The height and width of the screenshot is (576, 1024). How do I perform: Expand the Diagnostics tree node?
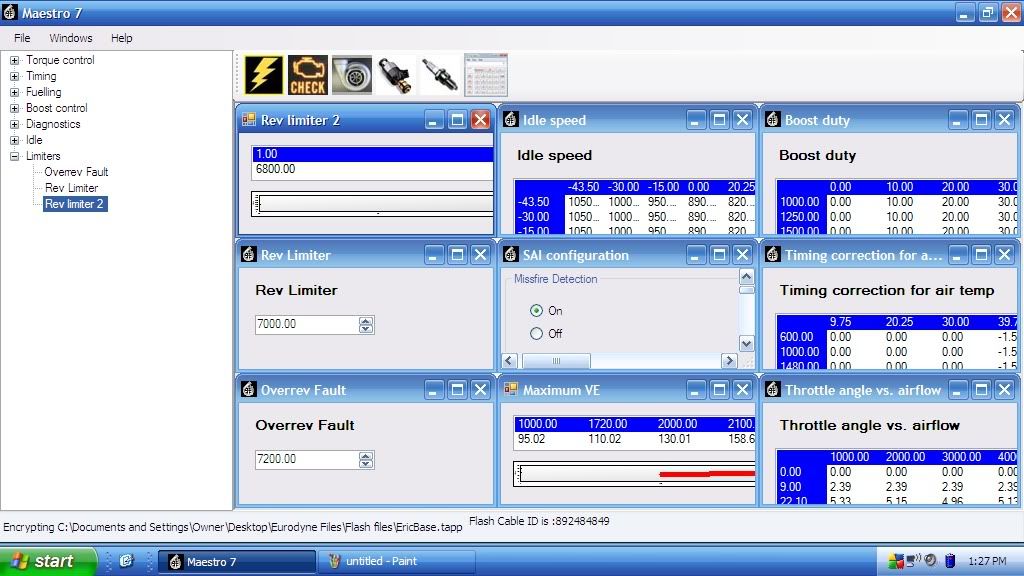(14, 124)
